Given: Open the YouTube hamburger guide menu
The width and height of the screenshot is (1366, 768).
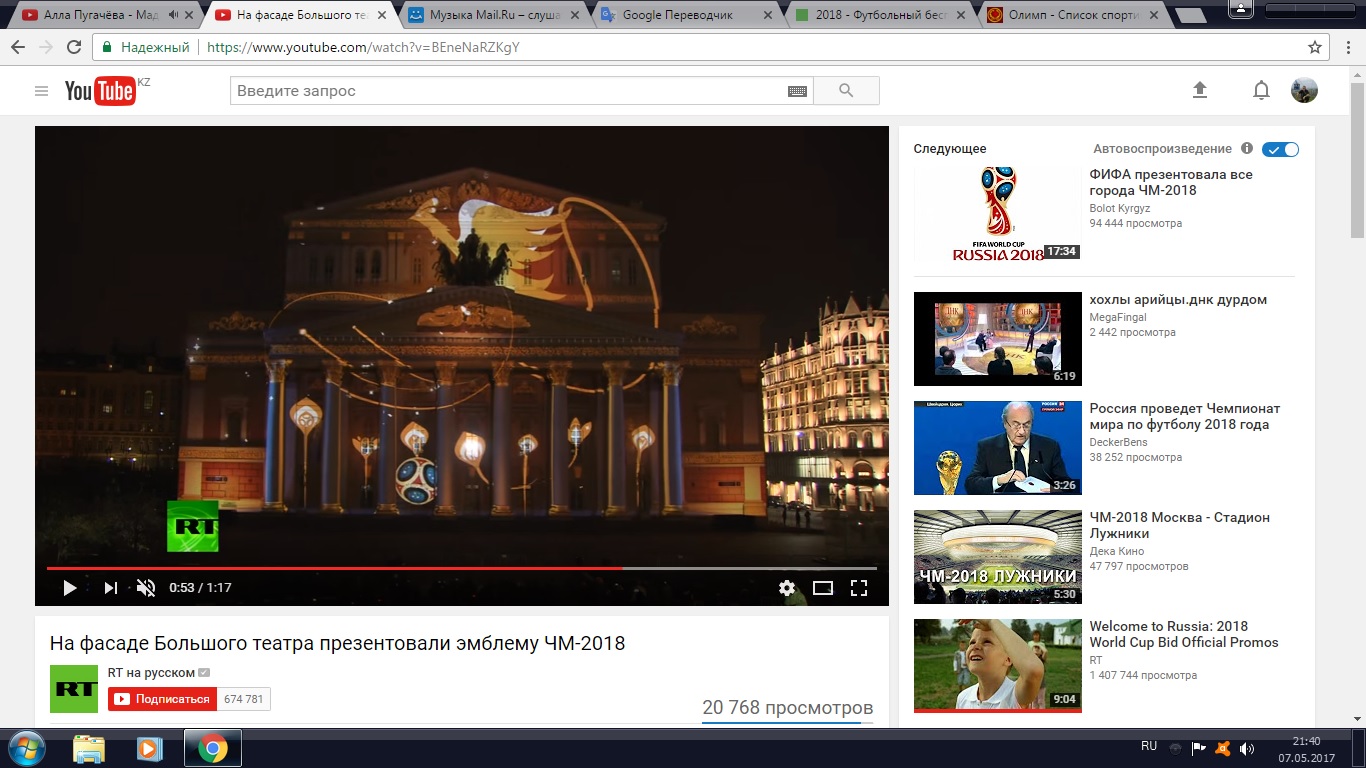Looking at the screenshot, I should [x=41, y=91].
